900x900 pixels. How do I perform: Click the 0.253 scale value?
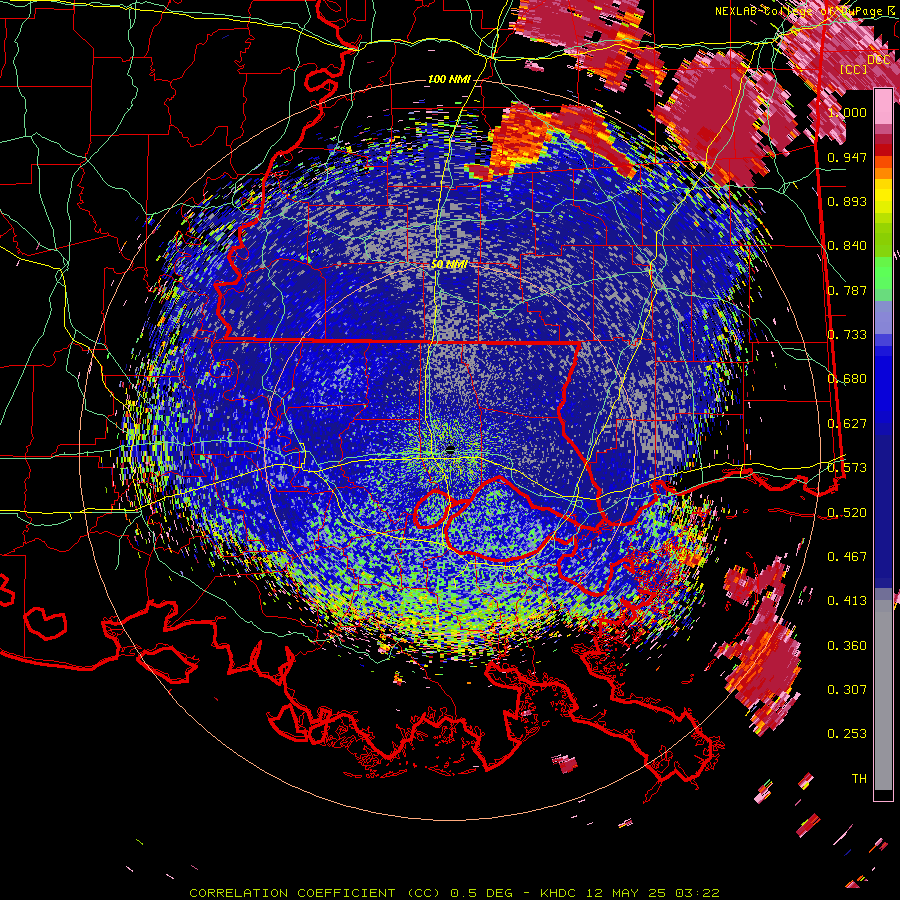(847, 734)
